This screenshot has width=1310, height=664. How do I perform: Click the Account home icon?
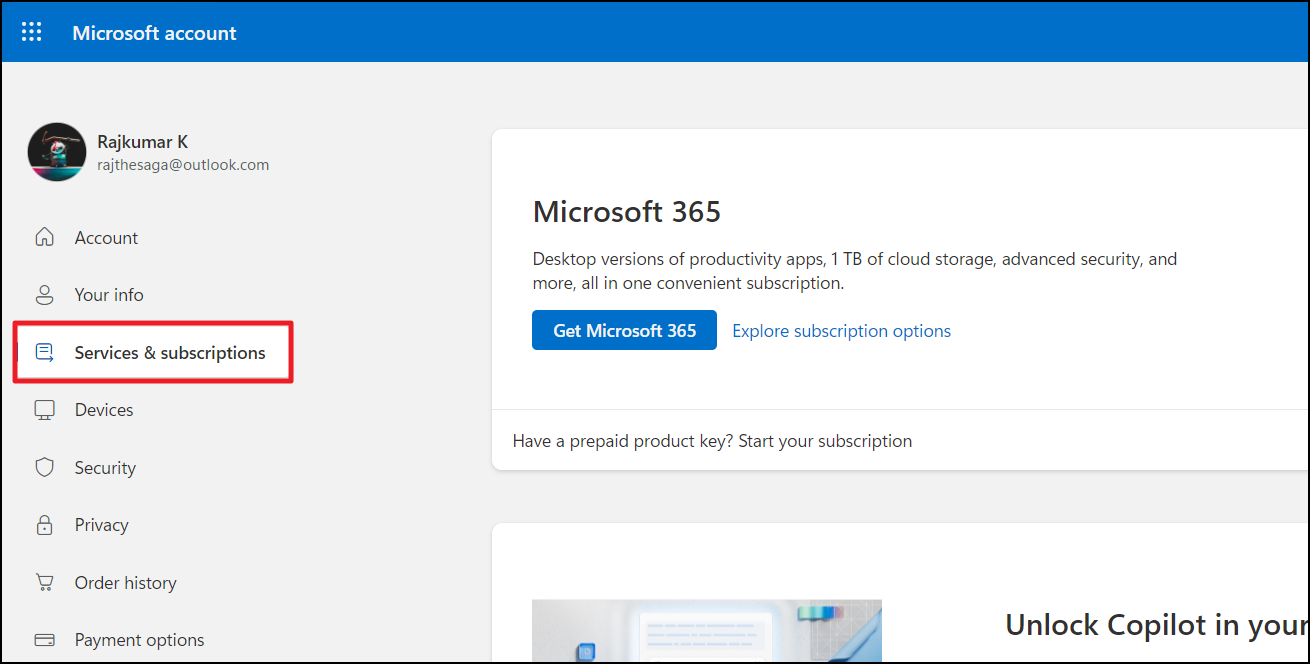[x=44, y=238]
